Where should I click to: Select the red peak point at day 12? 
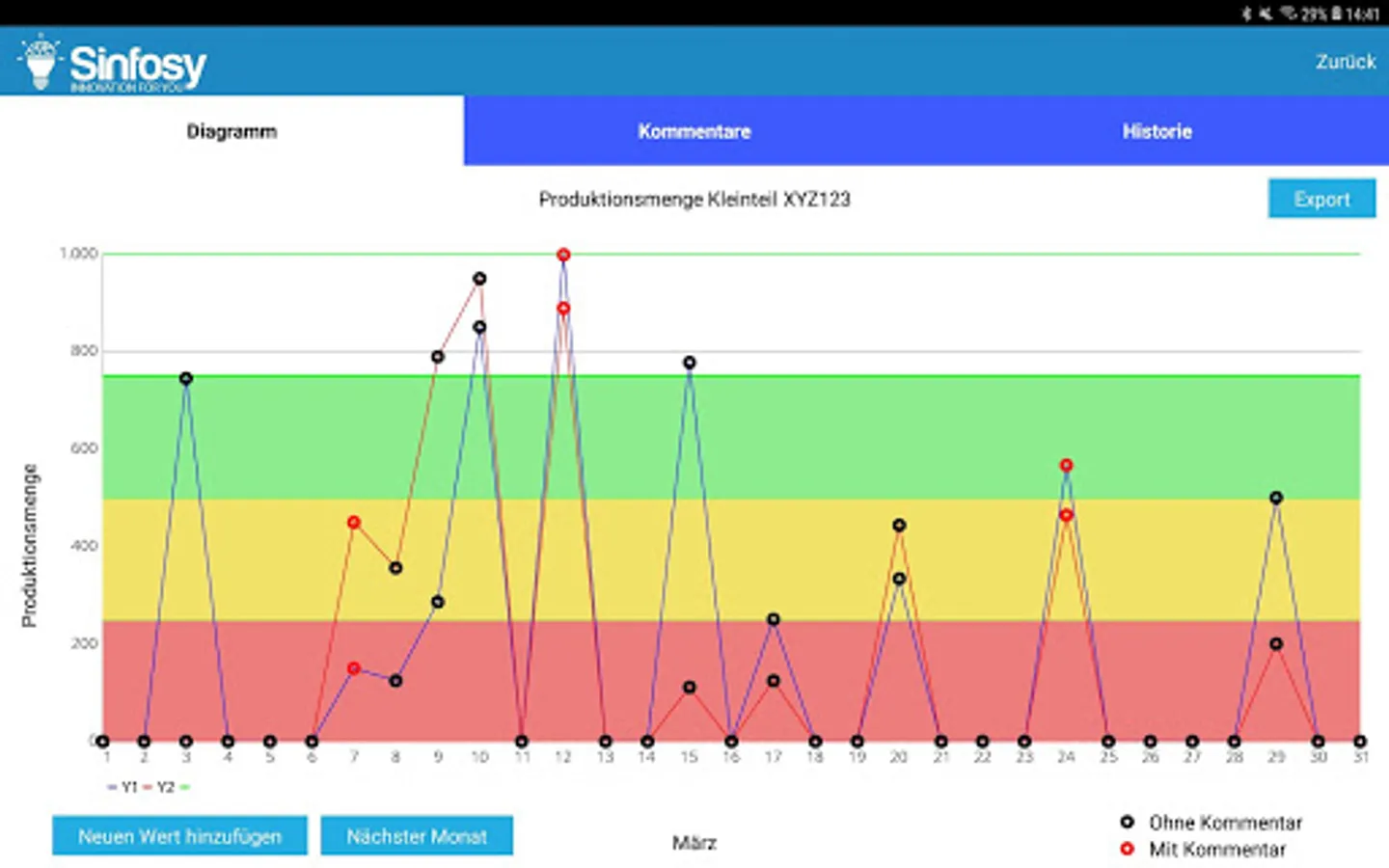coord(563,255)
